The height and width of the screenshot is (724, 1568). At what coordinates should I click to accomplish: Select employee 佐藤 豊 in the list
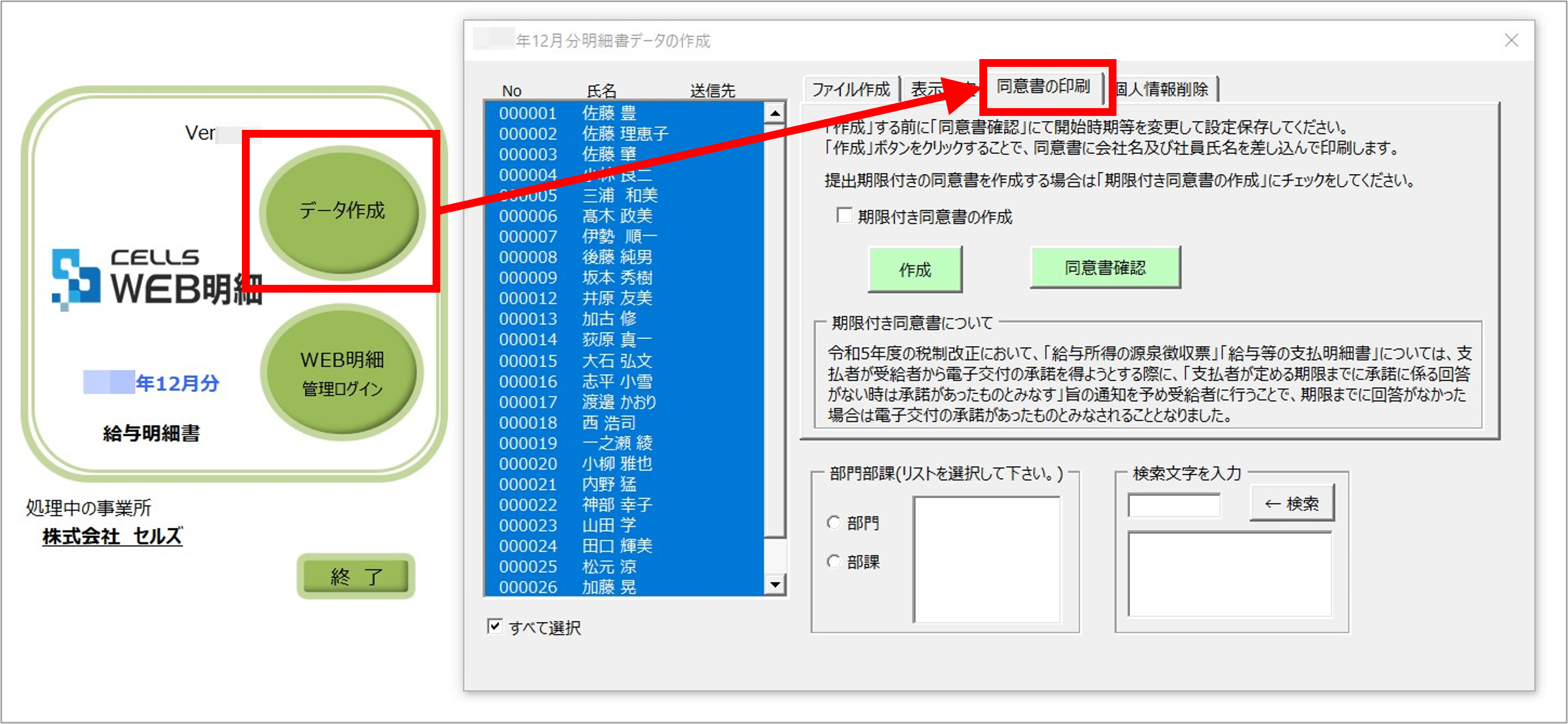point(609,113)
